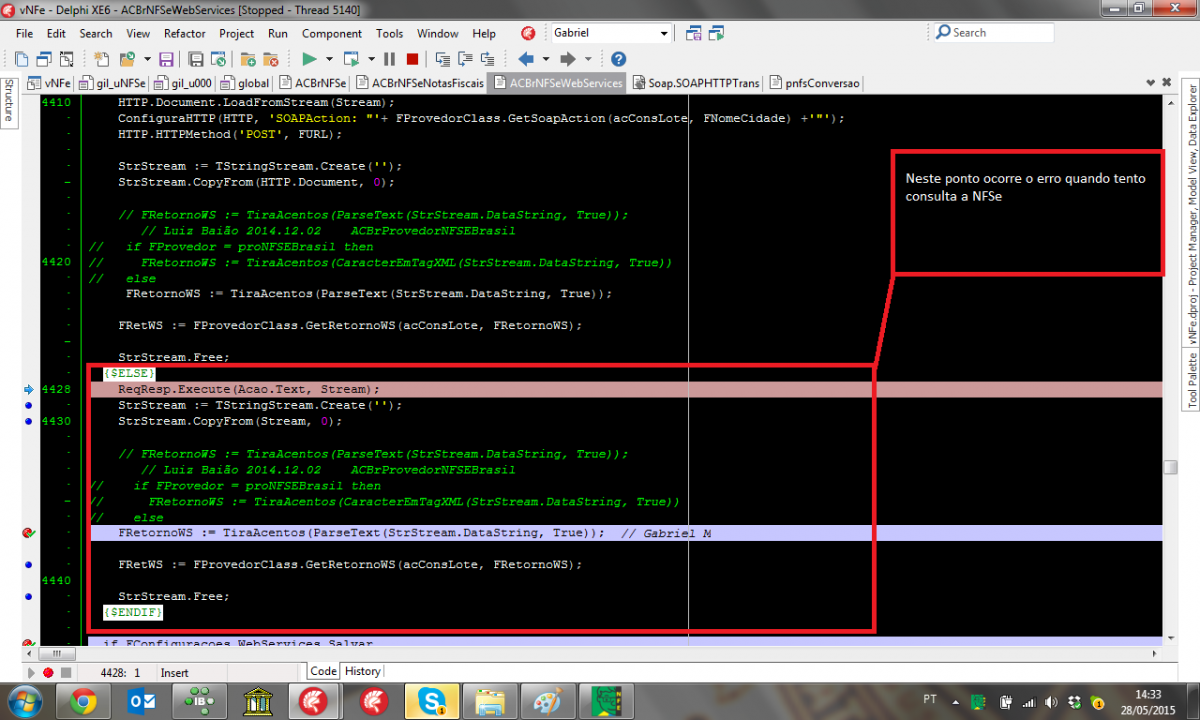Click the Open file toolbar icon
The height and width of the screenshot is (720, 1200).
(x=127, y=59)
